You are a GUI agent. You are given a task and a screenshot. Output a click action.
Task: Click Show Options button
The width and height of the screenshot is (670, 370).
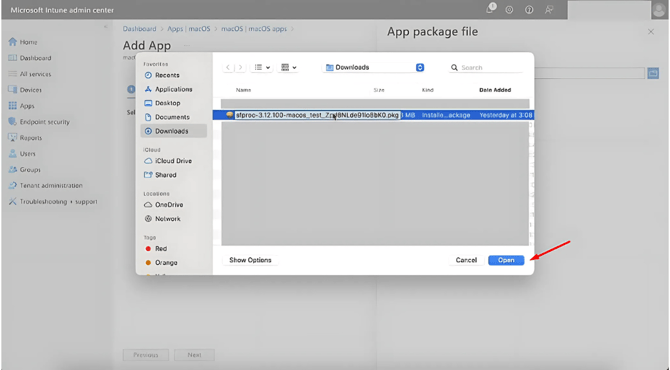[250, 260]
